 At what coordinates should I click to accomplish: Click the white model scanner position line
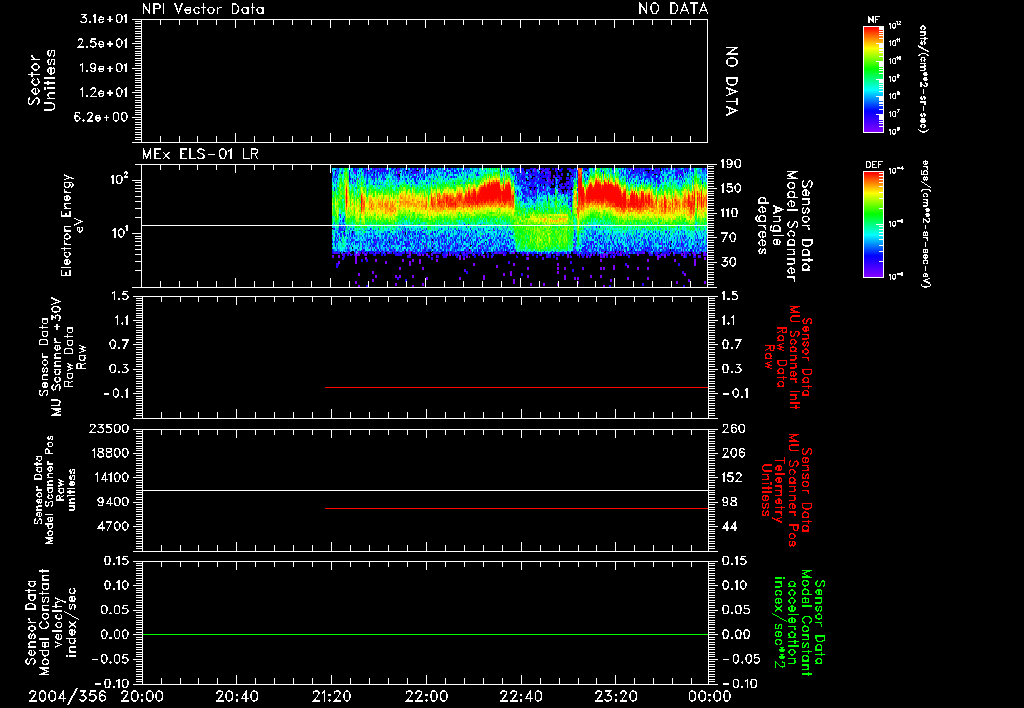(x=424, y=491)
